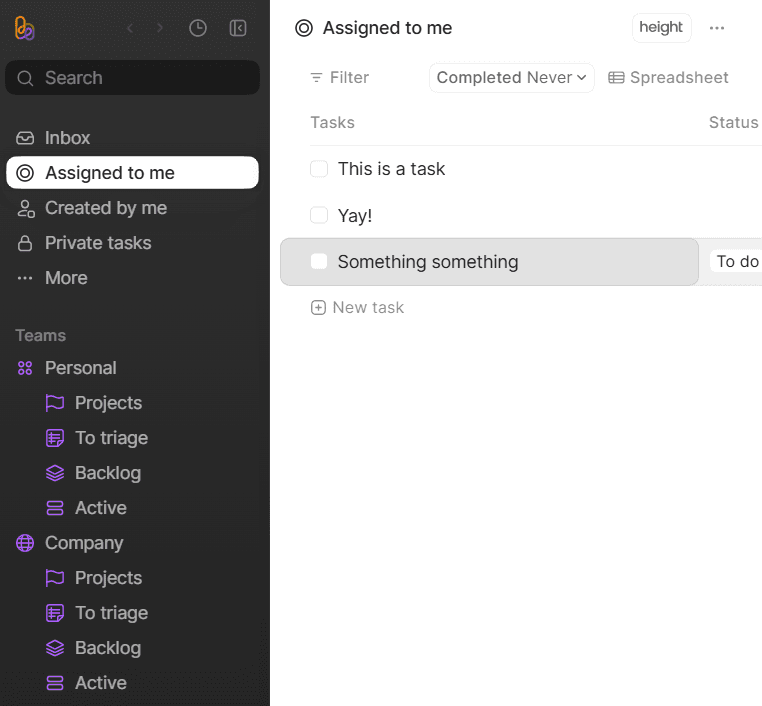Image resolution: width=762 pixels, height=706 pixels.
Task: Open Projects under Company
Action: tap(132, 578)
